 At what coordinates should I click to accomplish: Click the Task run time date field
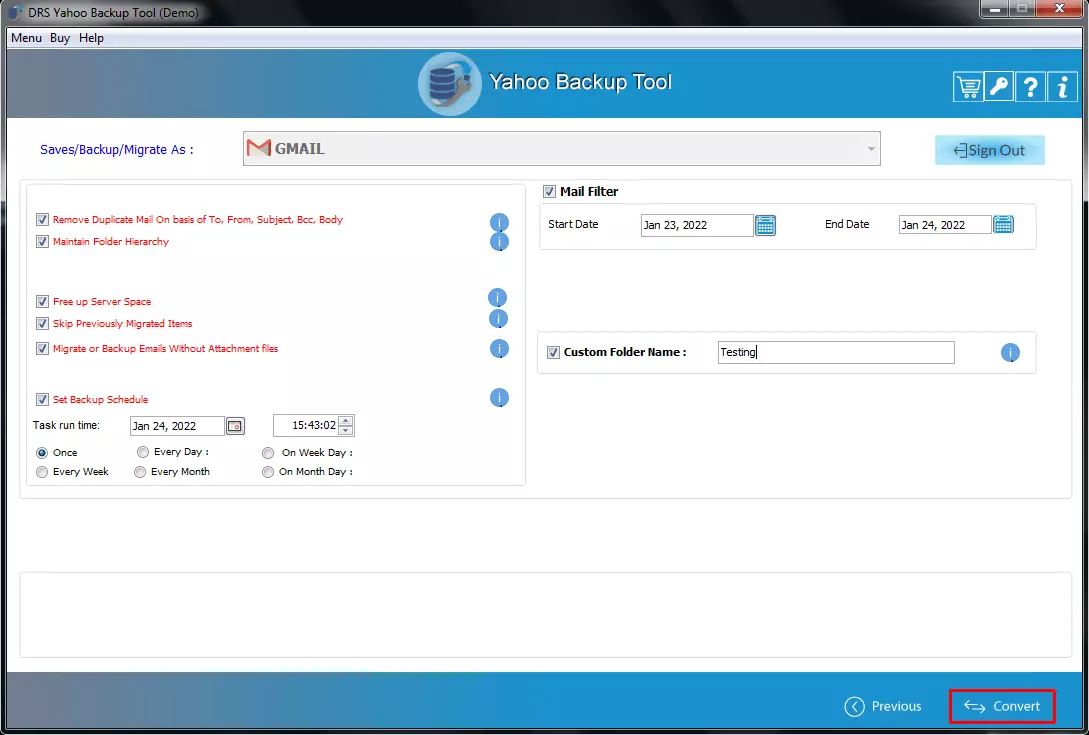[177, 426]
